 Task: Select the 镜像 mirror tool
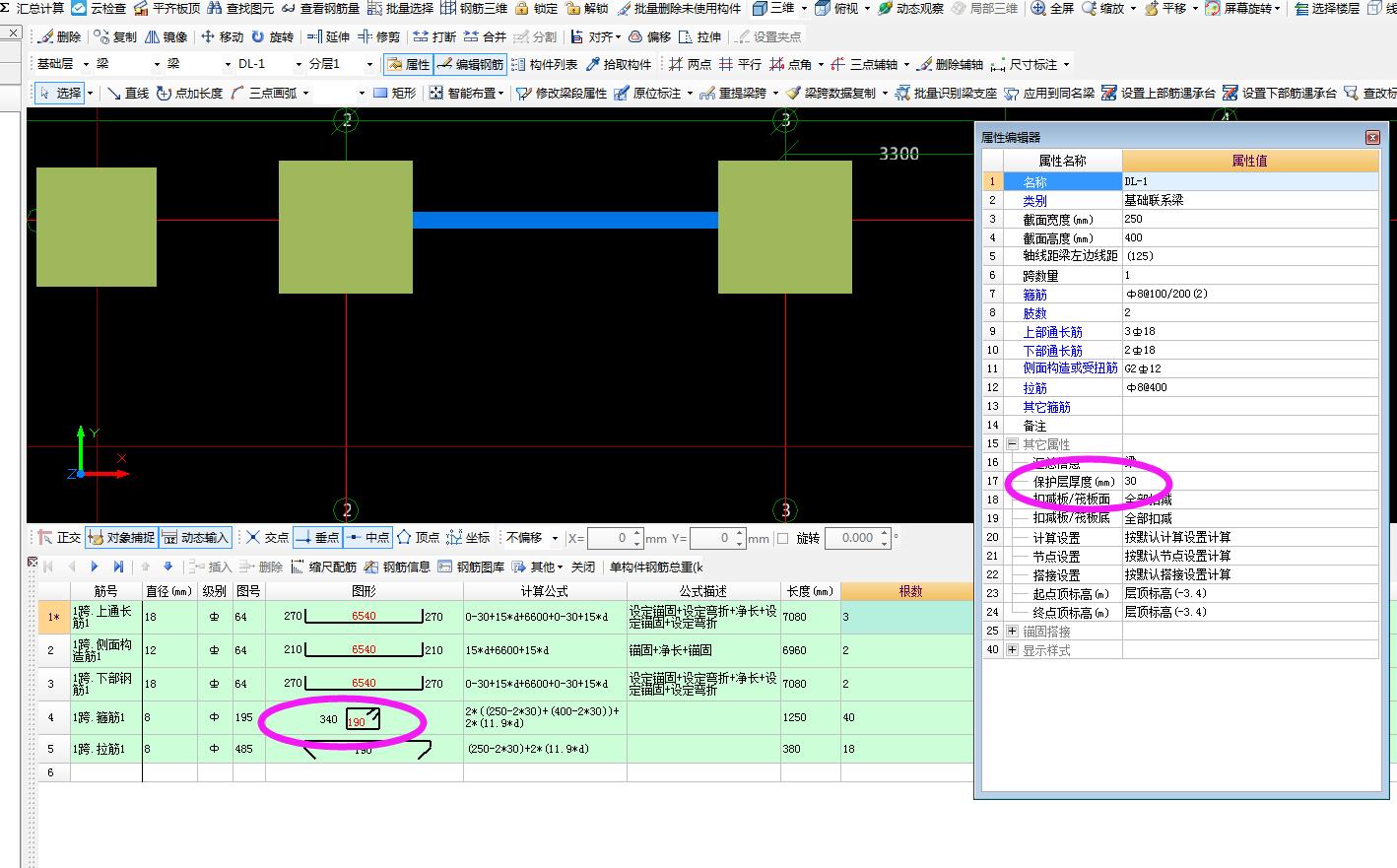click(x=166, y=36)
